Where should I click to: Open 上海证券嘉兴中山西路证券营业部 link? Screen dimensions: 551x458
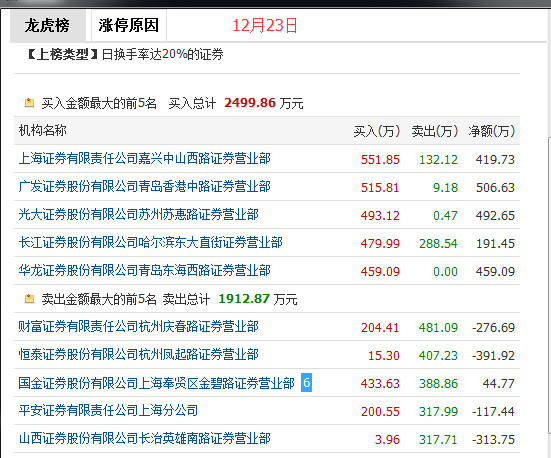[x=144, y=159]
